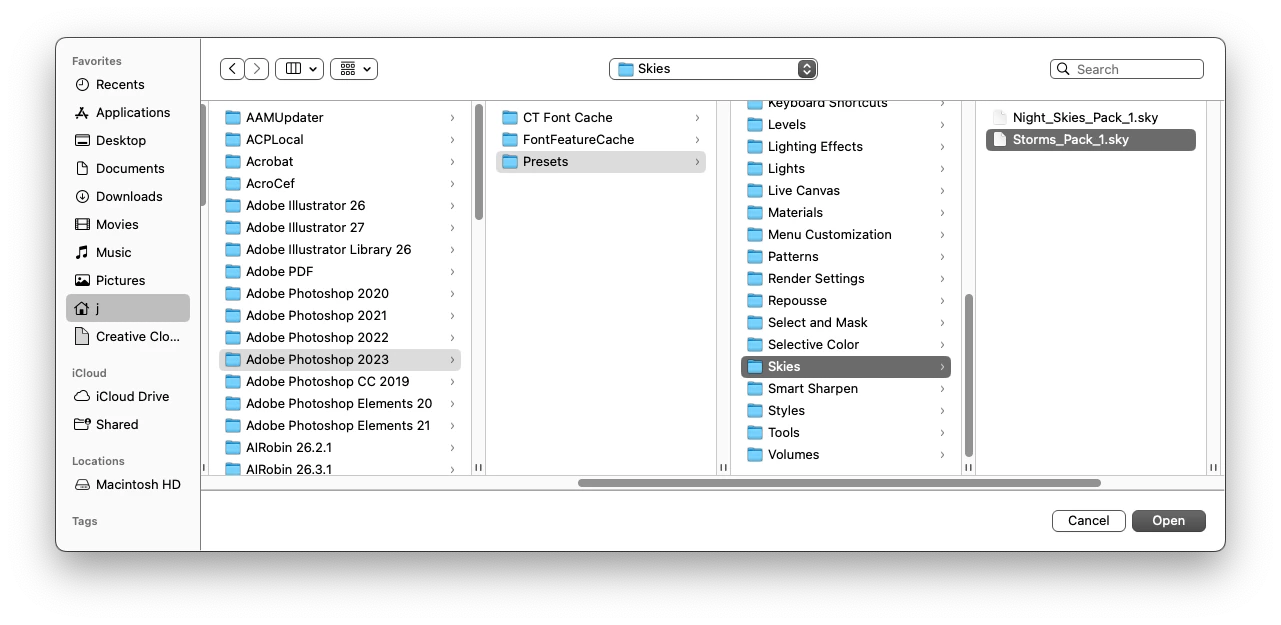Select the FontFeatureCache folder
This screenshot has width=1281, height=625.
601,140
